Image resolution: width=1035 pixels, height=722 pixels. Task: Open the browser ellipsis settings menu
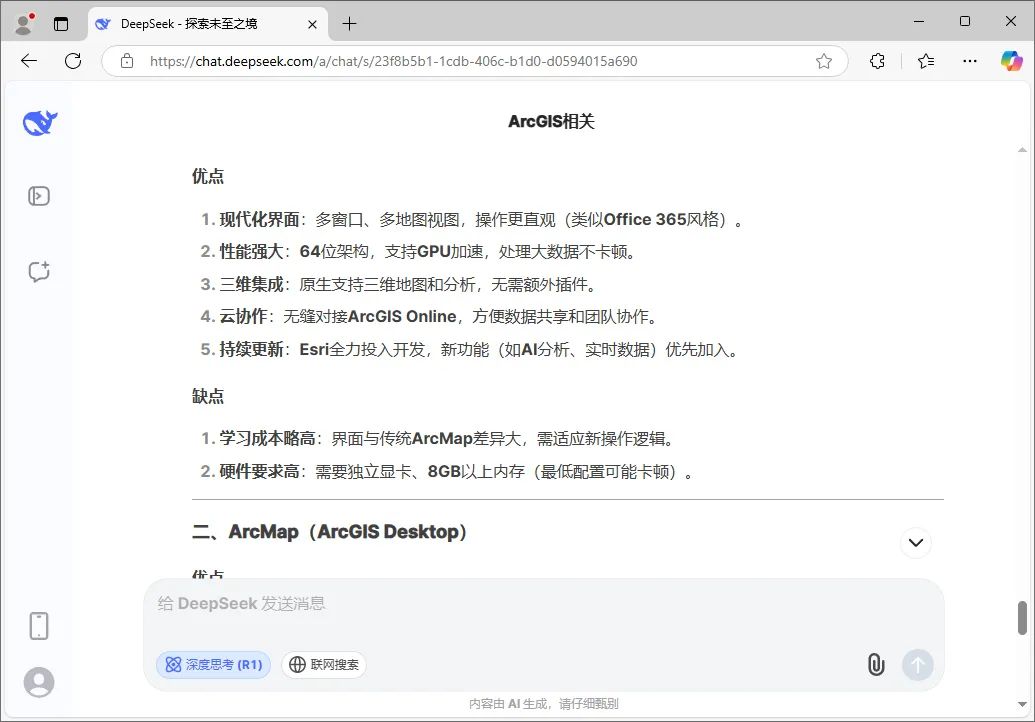coord(968,61)
